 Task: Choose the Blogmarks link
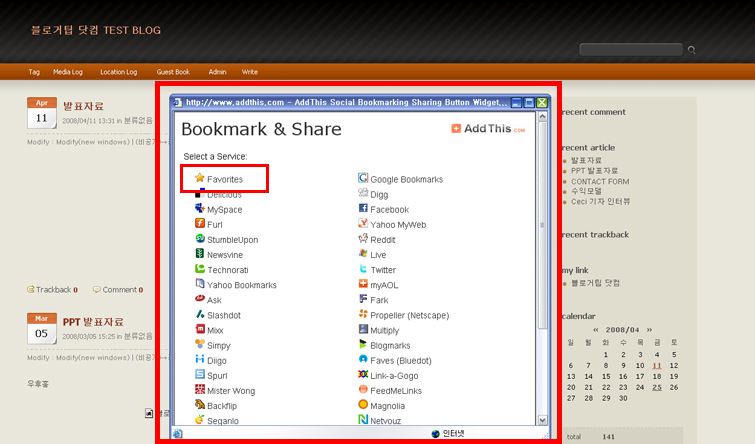[390, 346]
